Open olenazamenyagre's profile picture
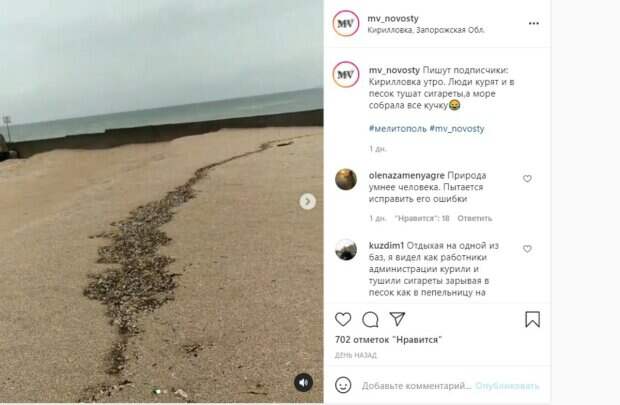The width and height of the screenshot is (620, 405). pos(346,179)
